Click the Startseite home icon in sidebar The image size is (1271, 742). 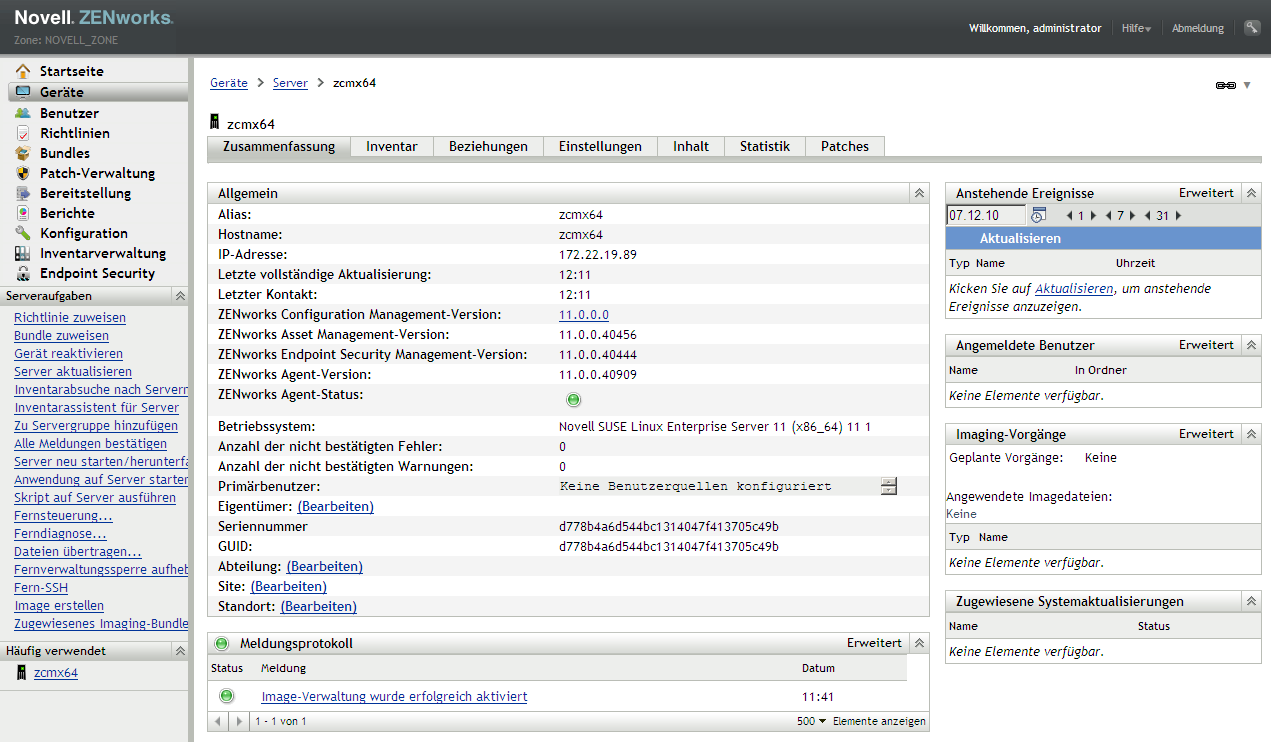(22, 71)
